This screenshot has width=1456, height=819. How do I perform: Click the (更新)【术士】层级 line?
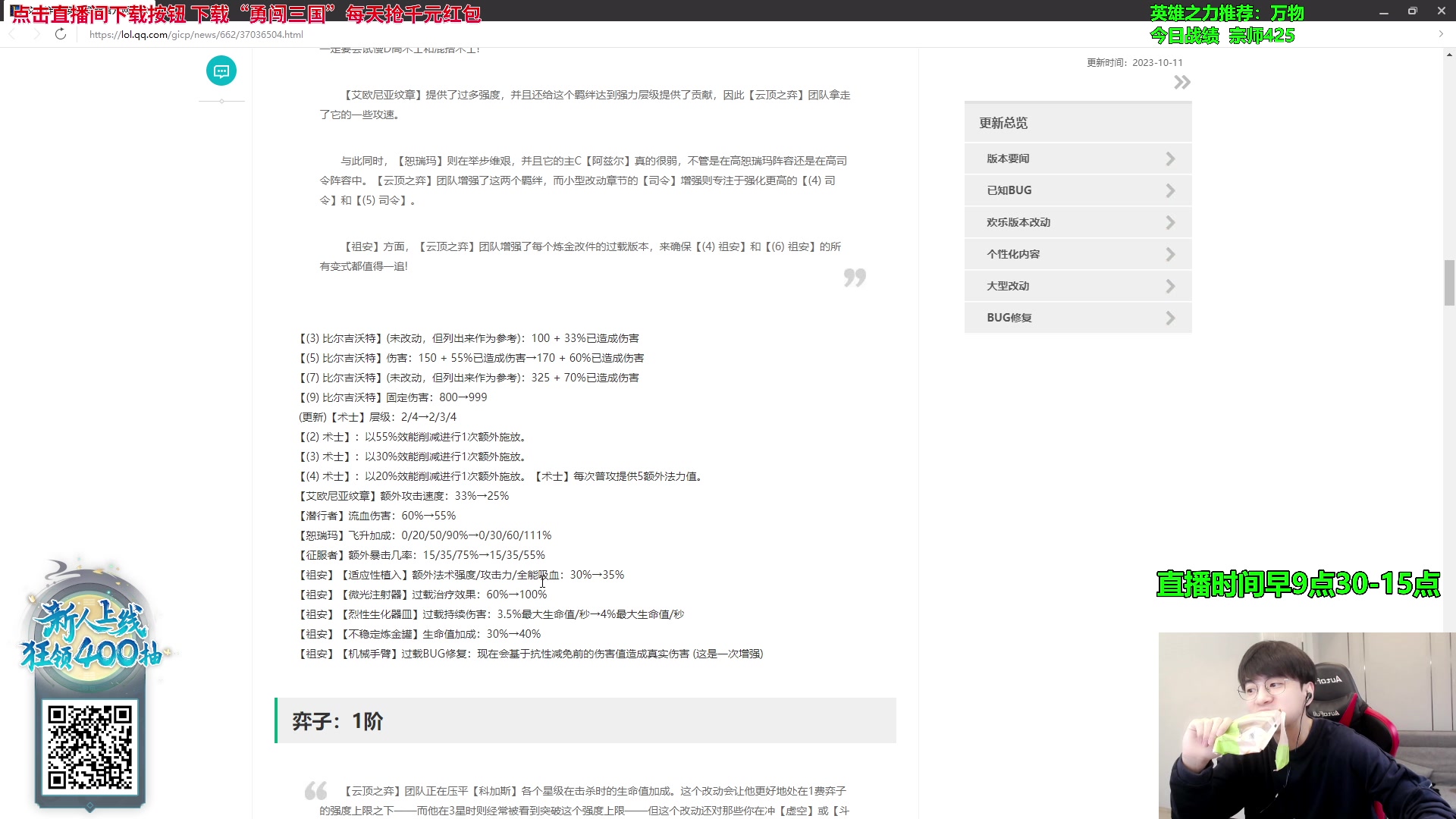click(x=378, y=417)
